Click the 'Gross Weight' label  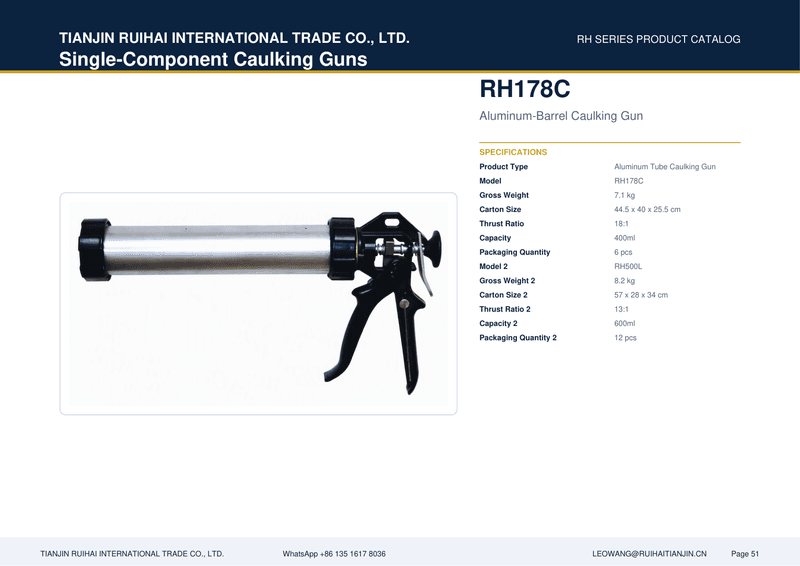point(504,195)
